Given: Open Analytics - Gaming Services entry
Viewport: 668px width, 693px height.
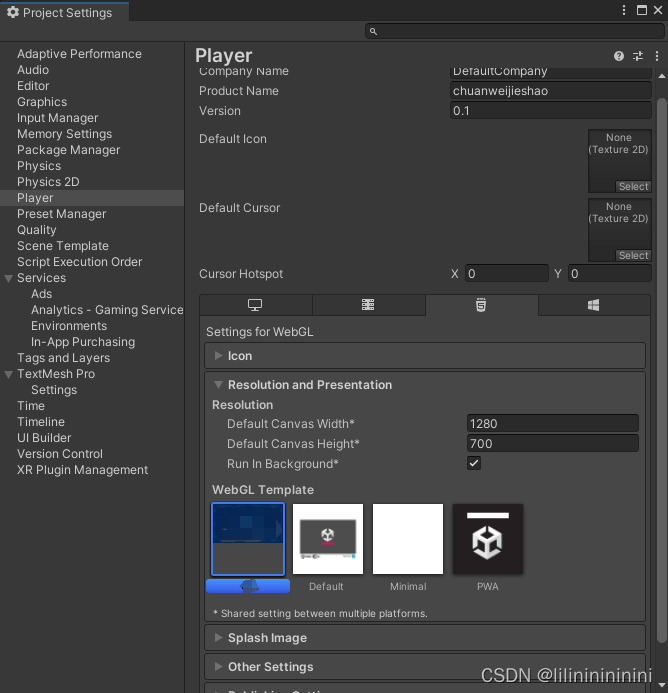Looking at the screenshot, I should tap(107, 310).
